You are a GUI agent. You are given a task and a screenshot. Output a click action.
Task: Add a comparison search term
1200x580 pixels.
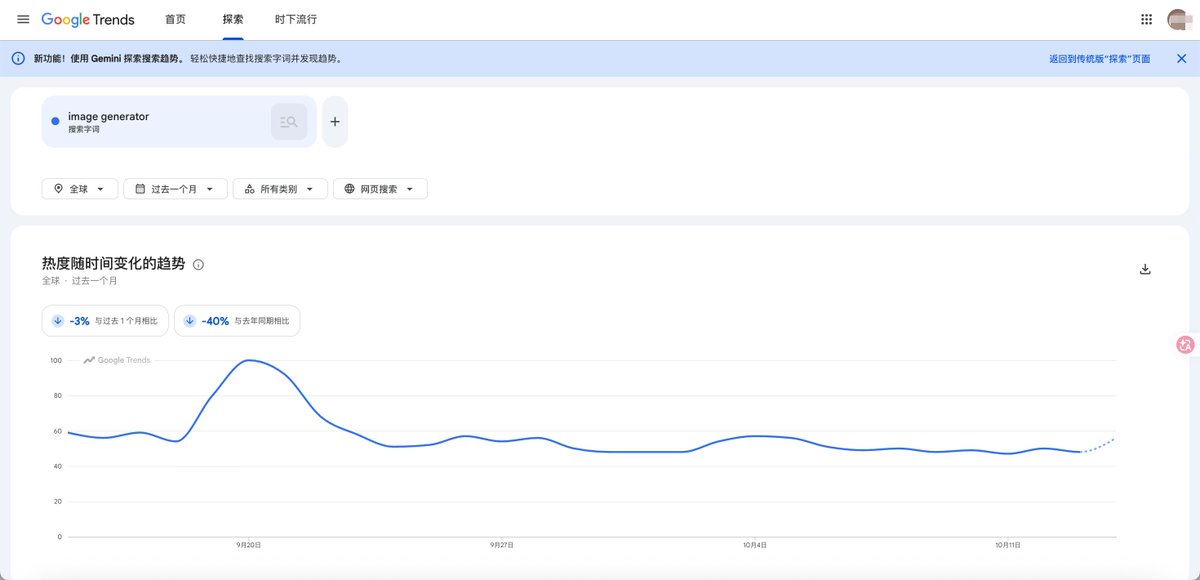[335, 122]
